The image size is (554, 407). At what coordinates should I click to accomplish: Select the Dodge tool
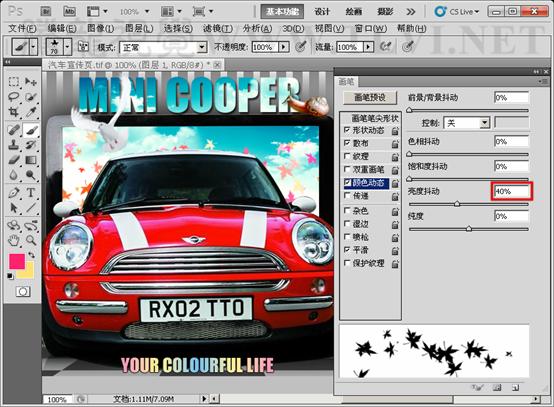pos(31,175)
